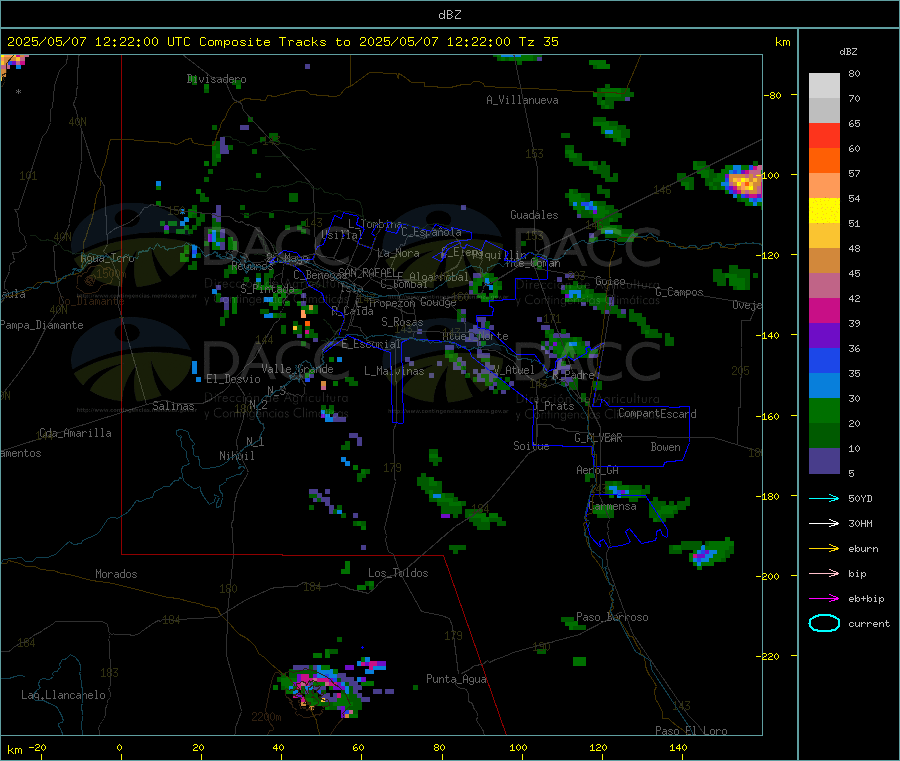Click the 'A_Villanueva' map label
Viewport: 900px width, 761px height.
[x=522, y=100]
